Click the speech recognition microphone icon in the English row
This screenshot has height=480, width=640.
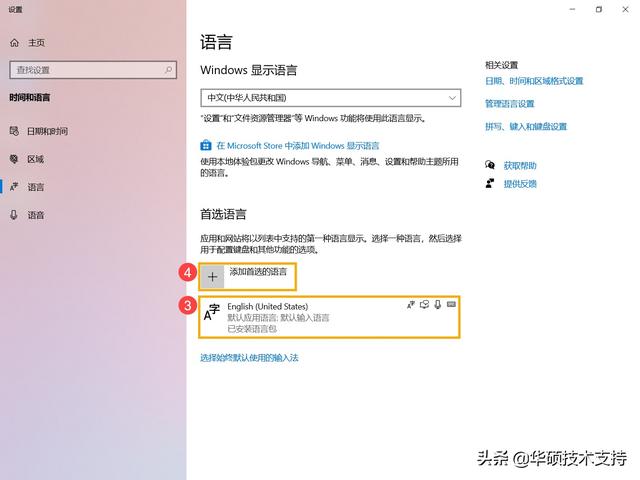click(x=438, y=304)
